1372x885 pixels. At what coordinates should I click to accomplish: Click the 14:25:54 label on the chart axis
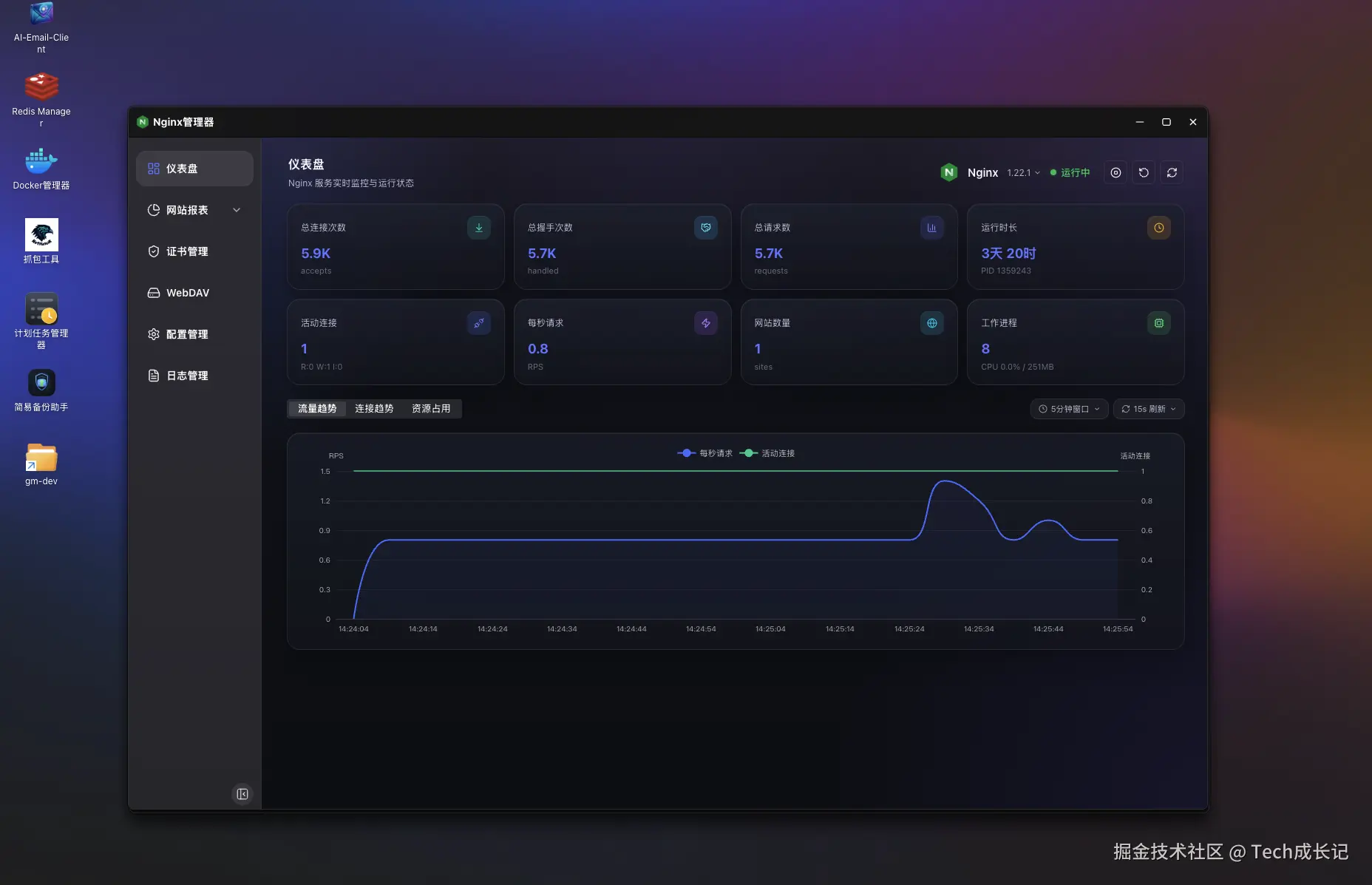click(1118, 629)
